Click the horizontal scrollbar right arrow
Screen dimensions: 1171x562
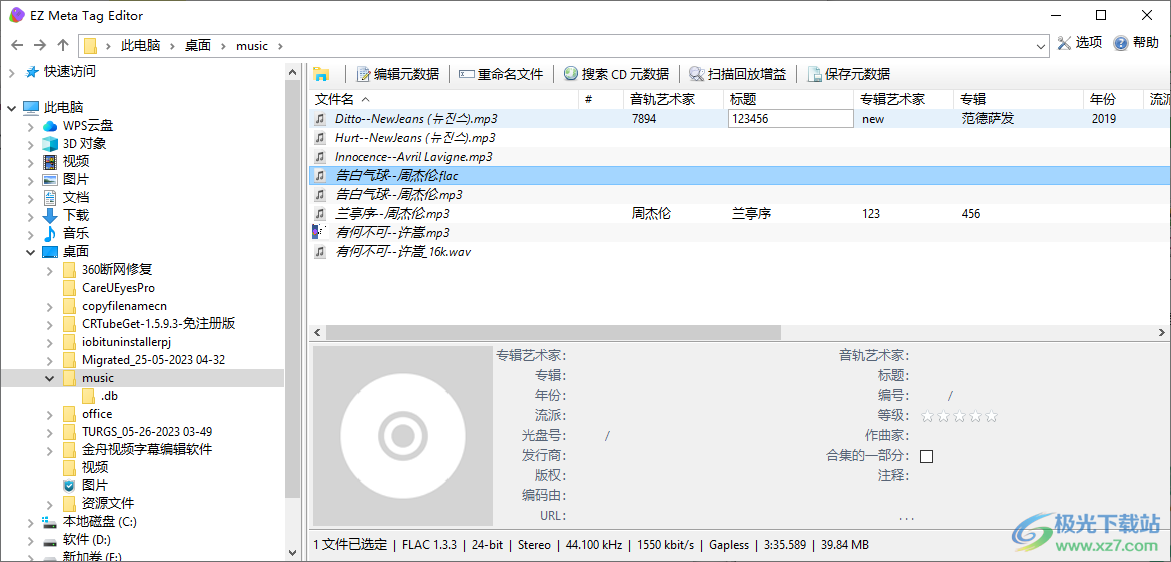pyautogui.click(x=1162, y=332)
